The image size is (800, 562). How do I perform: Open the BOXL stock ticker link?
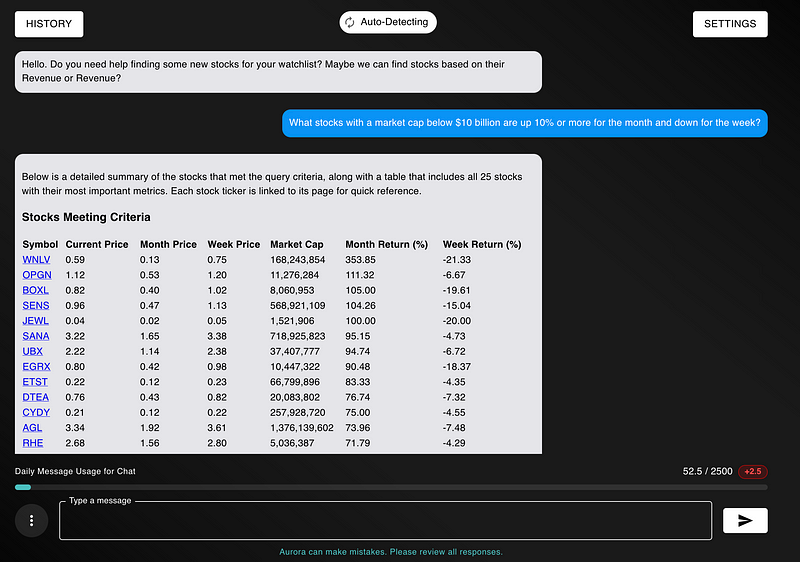[35, 290]
